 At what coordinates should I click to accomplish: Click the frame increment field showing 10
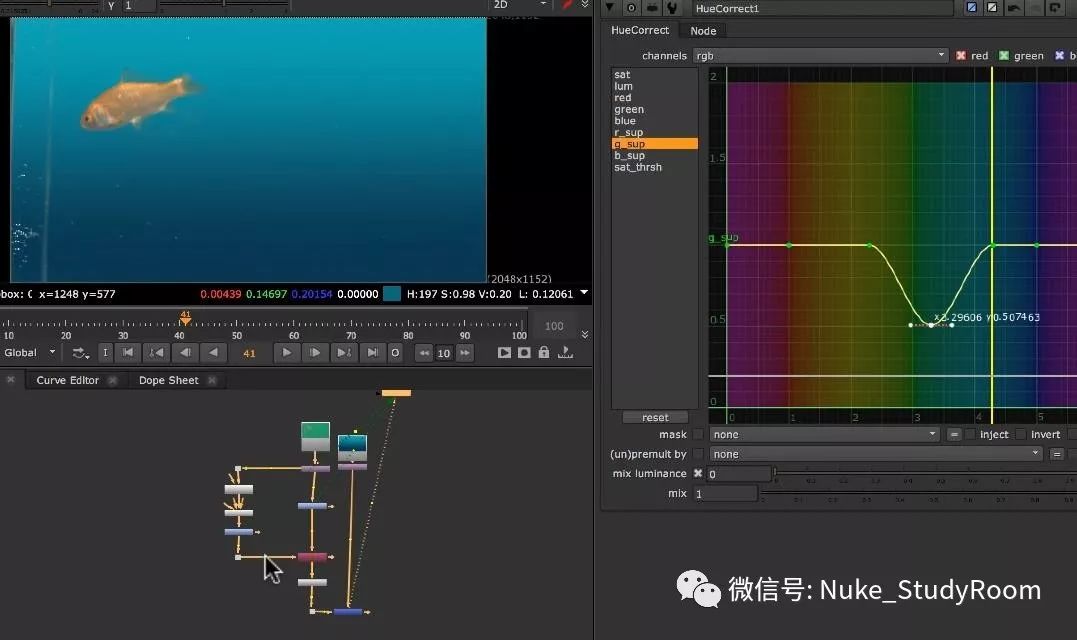(444, 353)
